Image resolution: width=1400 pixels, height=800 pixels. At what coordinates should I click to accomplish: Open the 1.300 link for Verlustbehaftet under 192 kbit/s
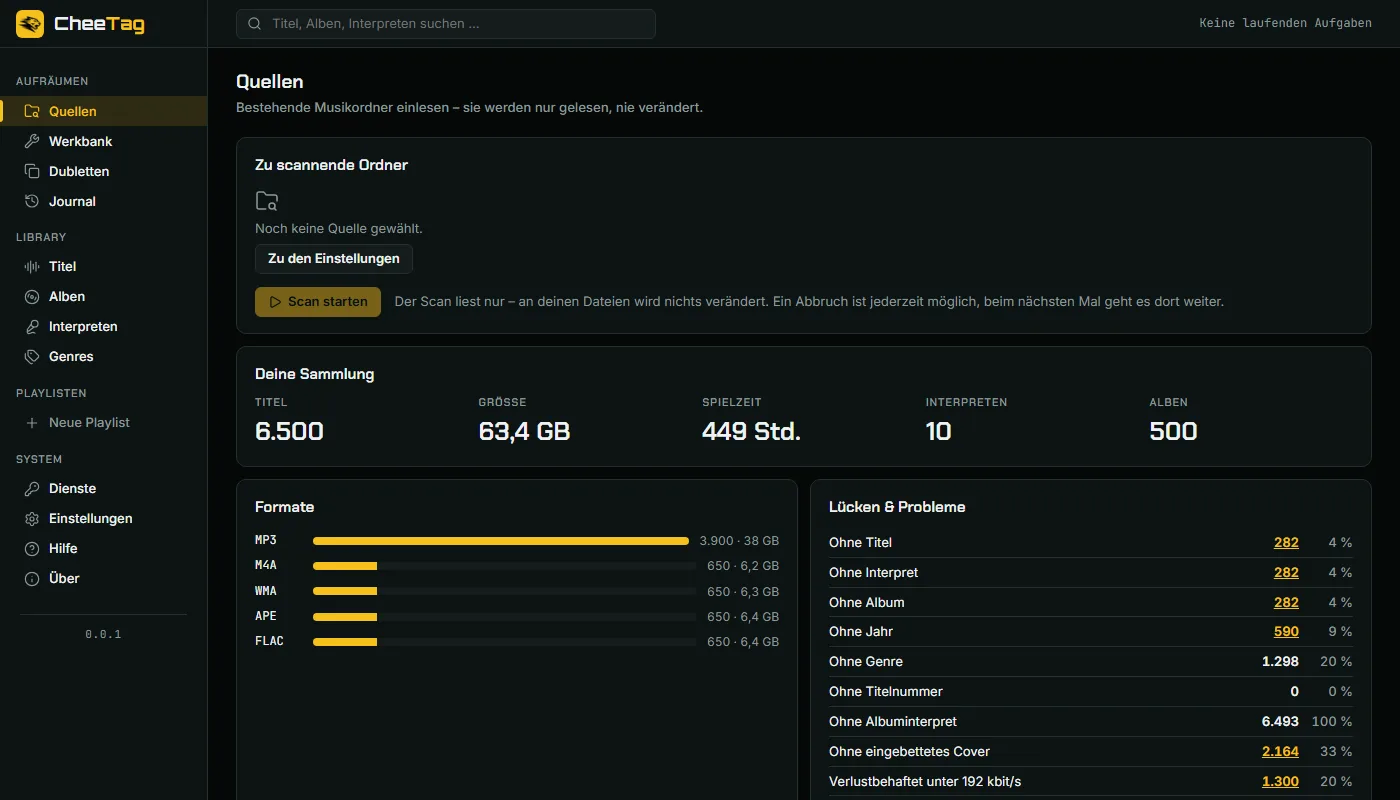(x=1280, y=781)
